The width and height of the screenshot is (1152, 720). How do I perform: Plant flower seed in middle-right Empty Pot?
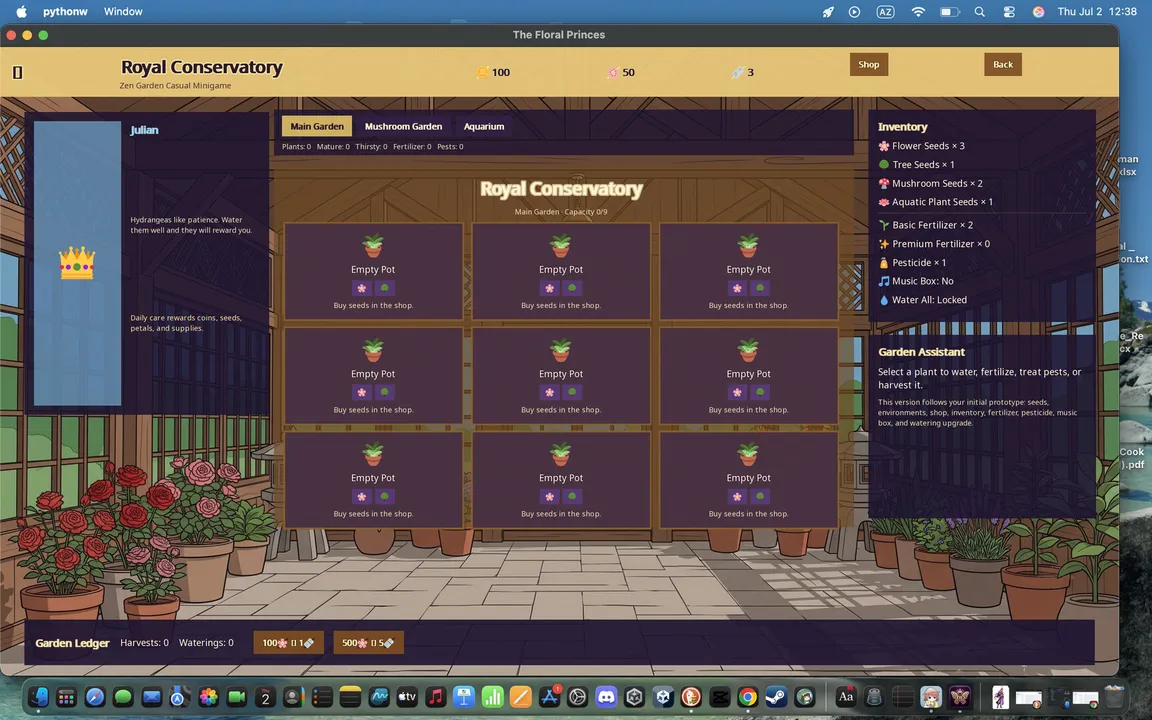point(737,392)
